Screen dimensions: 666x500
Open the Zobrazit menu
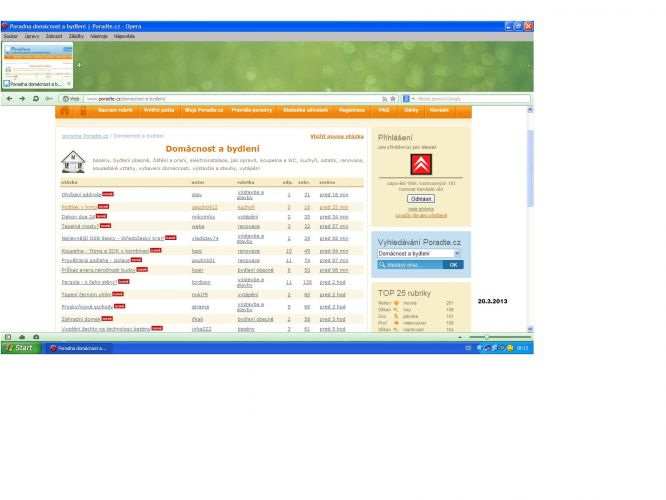[x=54, y=36]
